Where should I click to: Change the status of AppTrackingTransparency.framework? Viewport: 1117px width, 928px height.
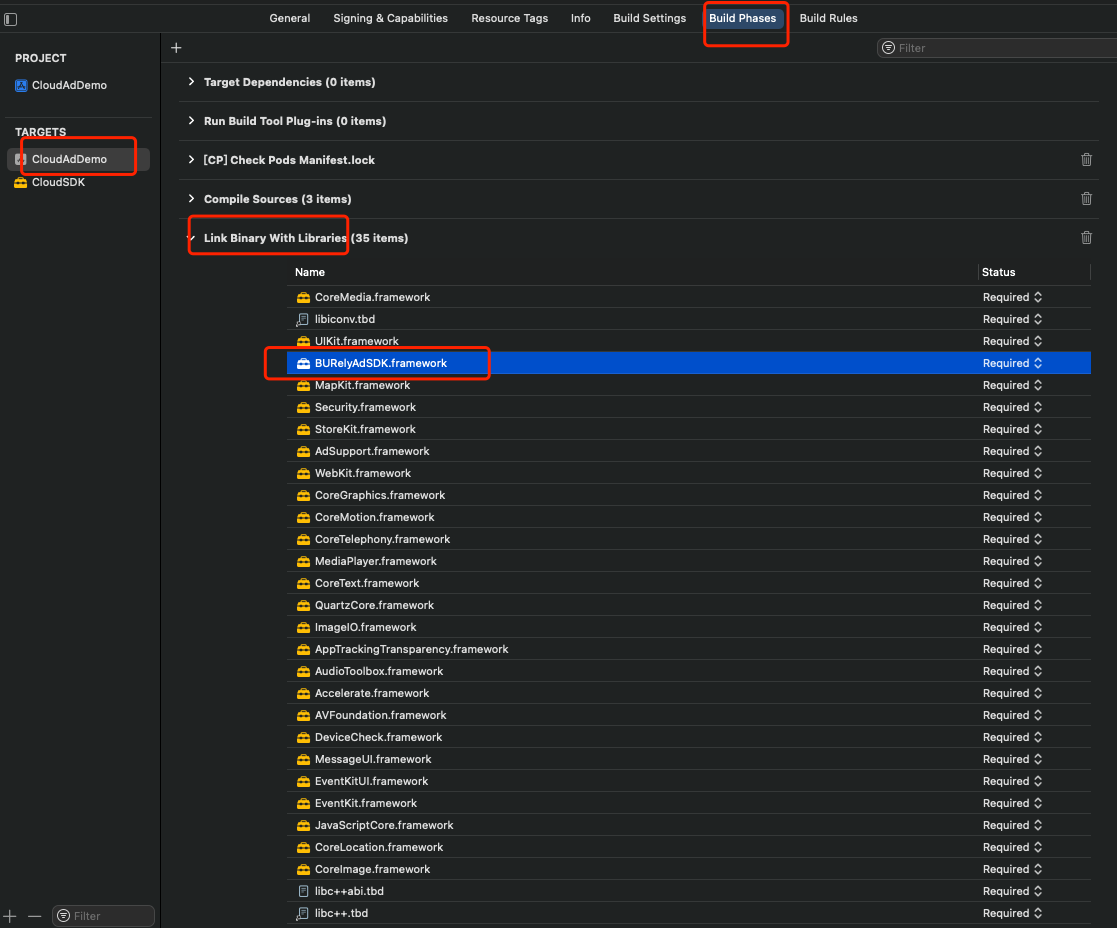(1012, 650)
